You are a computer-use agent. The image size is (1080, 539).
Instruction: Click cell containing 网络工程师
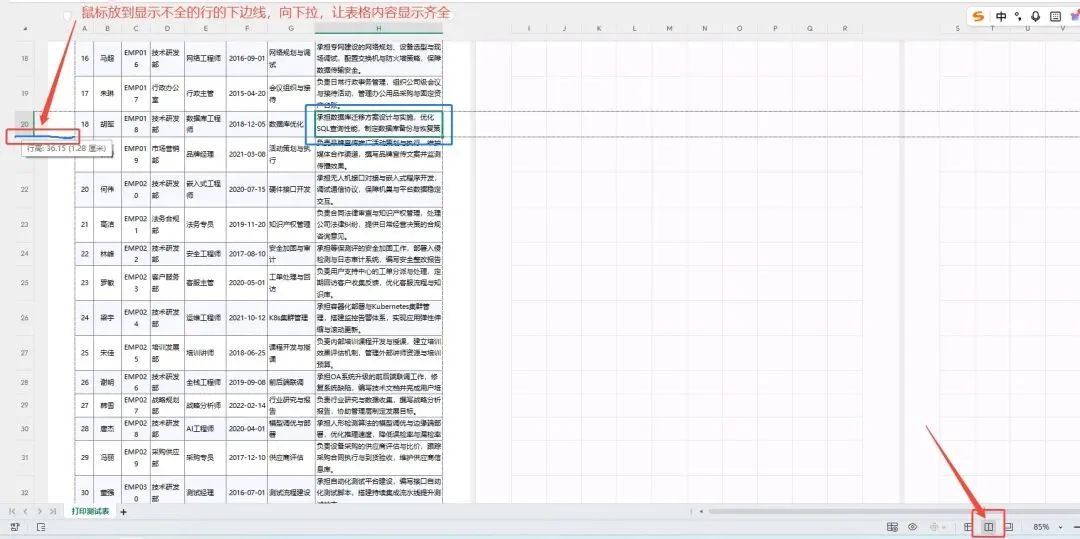[x=205, y=59]
